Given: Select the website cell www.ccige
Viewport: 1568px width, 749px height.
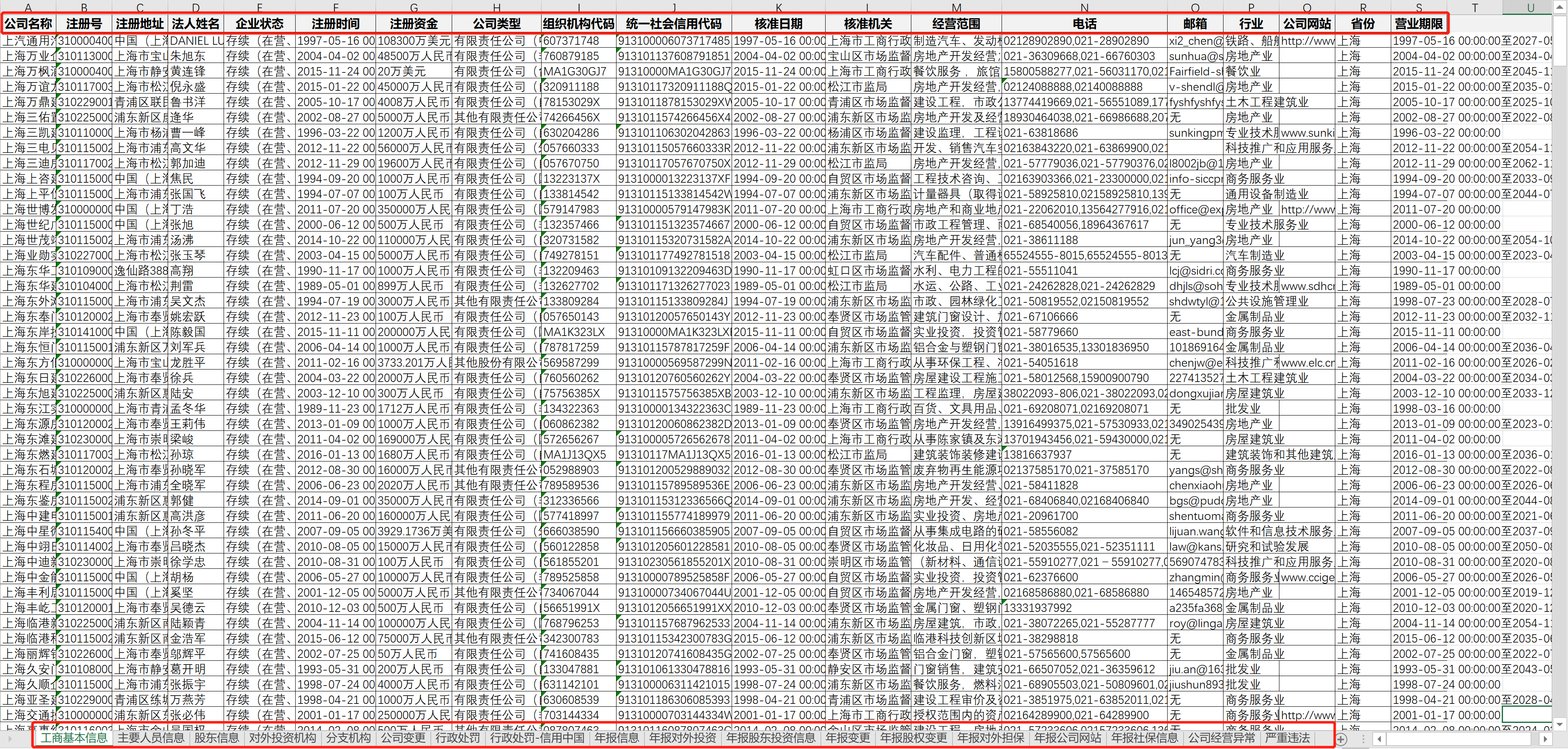Looking at the screenshot, I should [x=1307, y=577].
